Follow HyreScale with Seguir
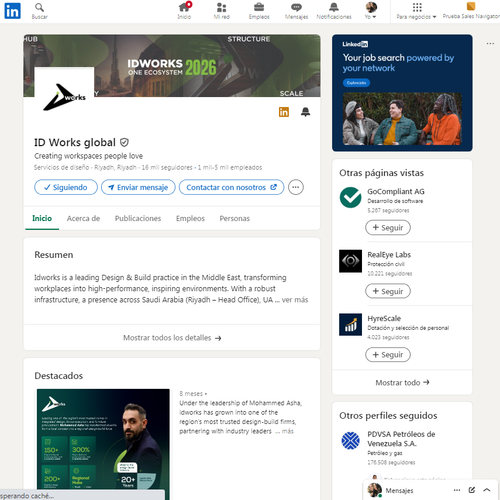 tap(388, 355)
